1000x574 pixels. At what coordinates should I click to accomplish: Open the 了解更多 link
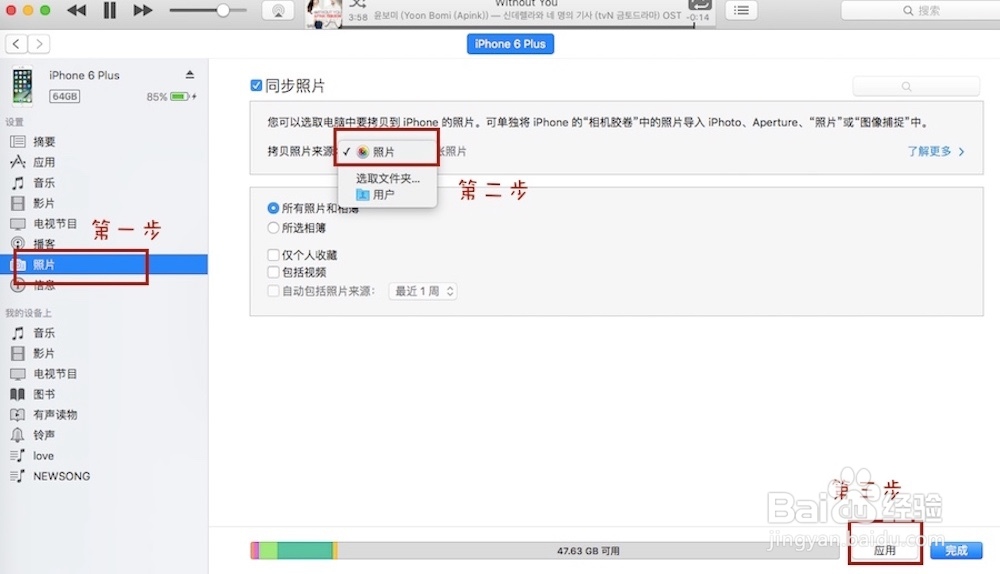(x=936, y=151)
